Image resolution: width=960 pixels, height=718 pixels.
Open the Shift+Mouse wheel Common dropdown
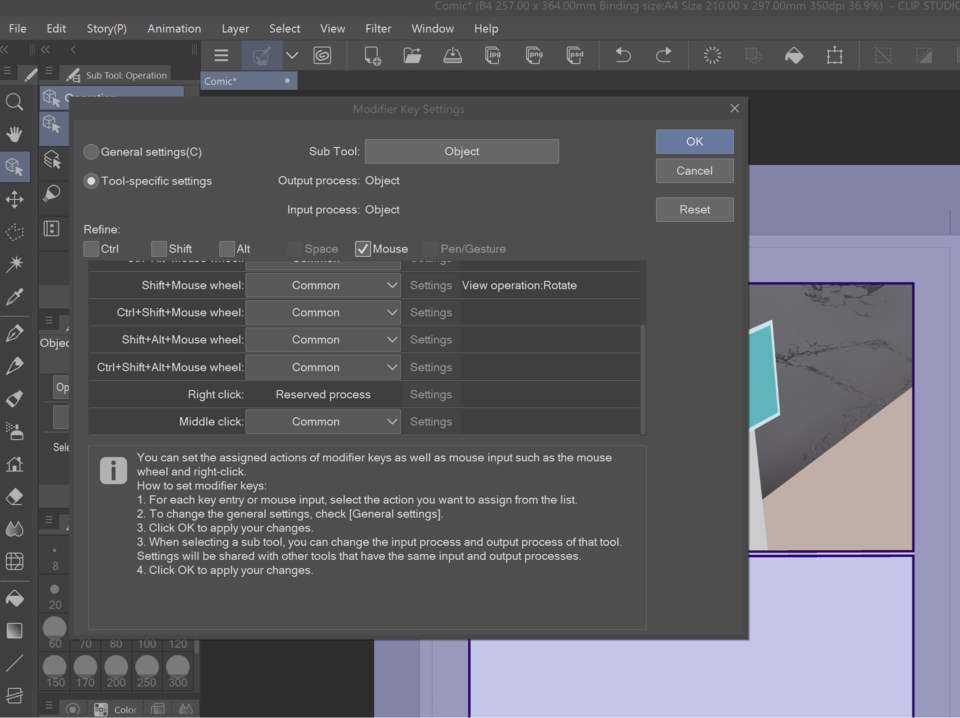[x=323, y=285]
